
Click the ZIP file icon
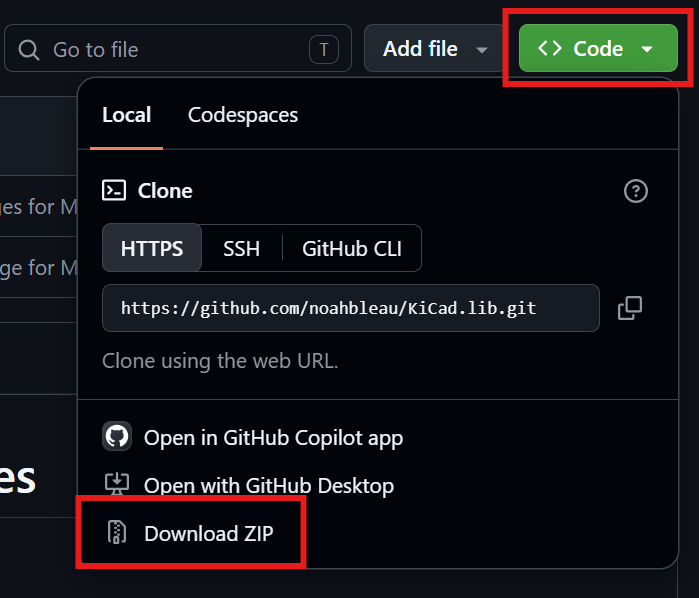pos(117,532)
